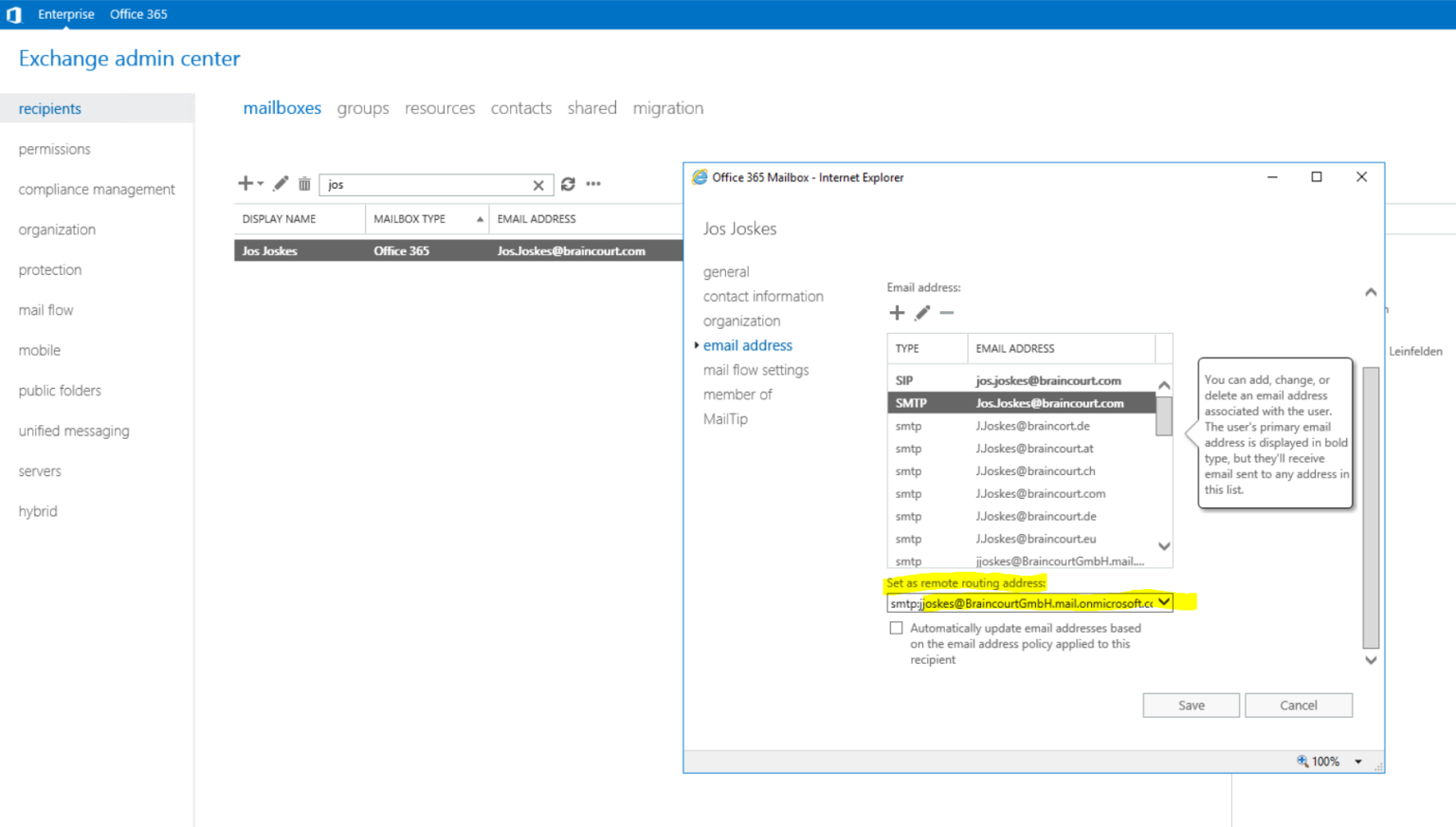Add a new email address with plus icon

[x=897, y=312]
